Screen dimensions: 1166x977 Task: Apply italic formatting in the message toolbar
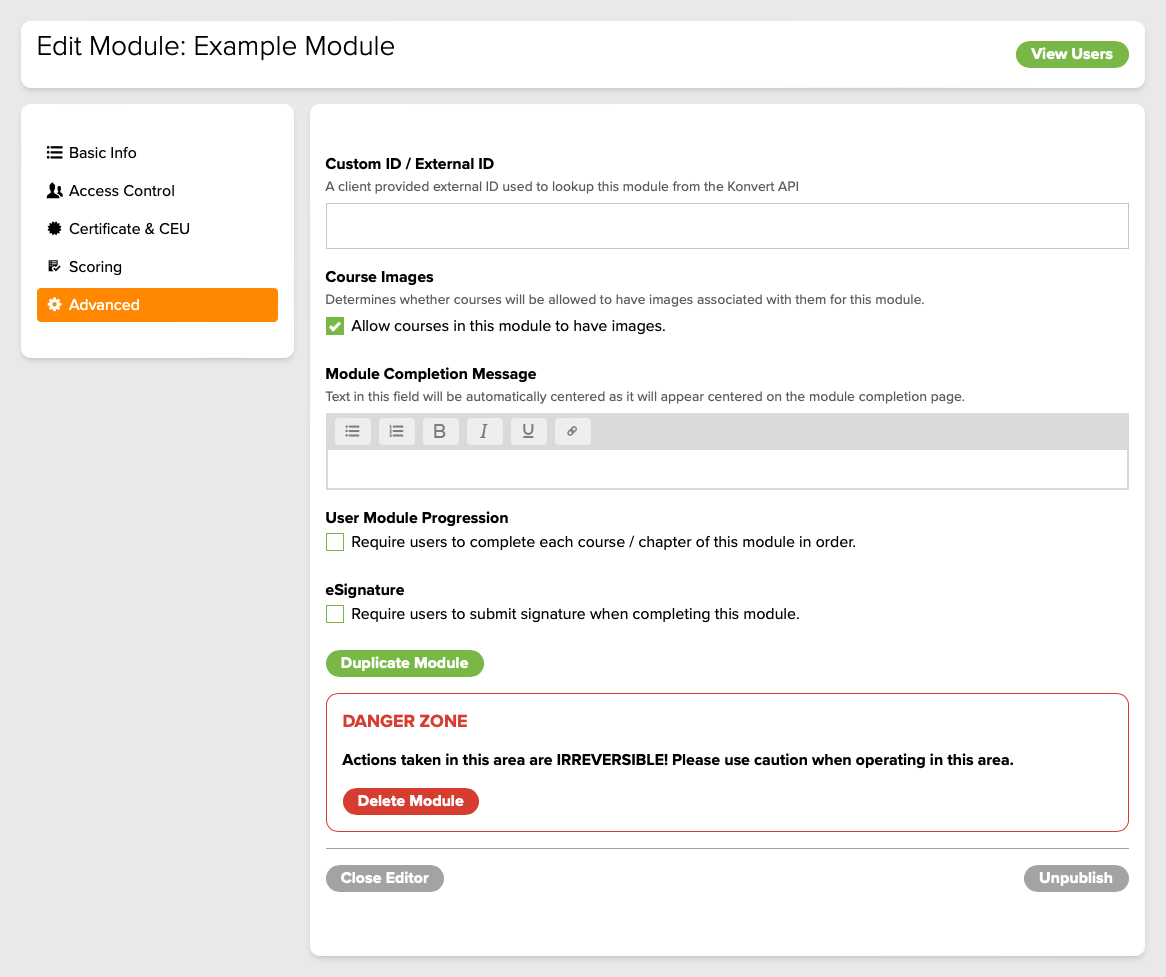(x=484, y=431)
